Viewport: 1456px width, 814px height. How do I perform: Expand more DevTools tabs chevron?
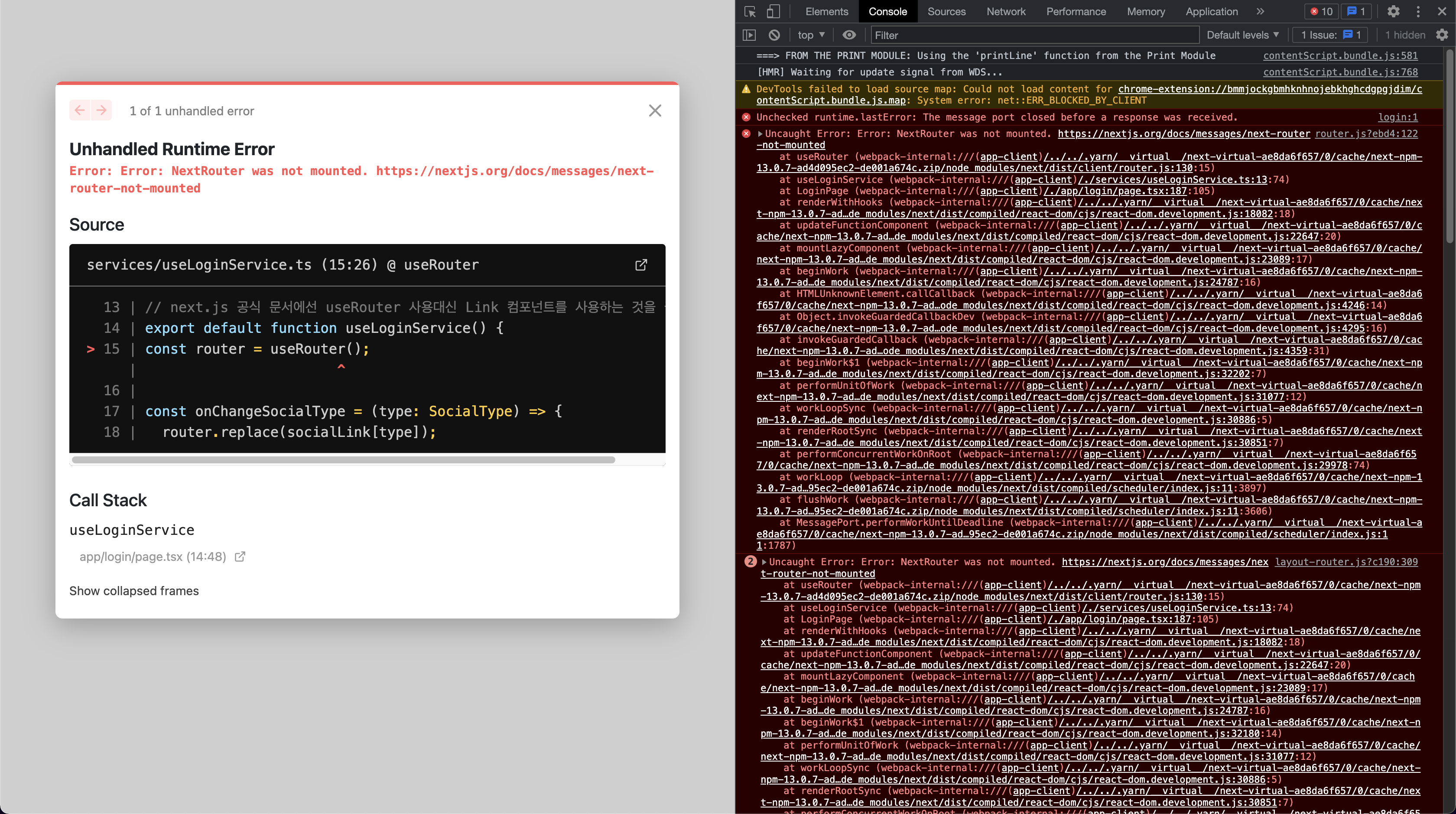1261,11
